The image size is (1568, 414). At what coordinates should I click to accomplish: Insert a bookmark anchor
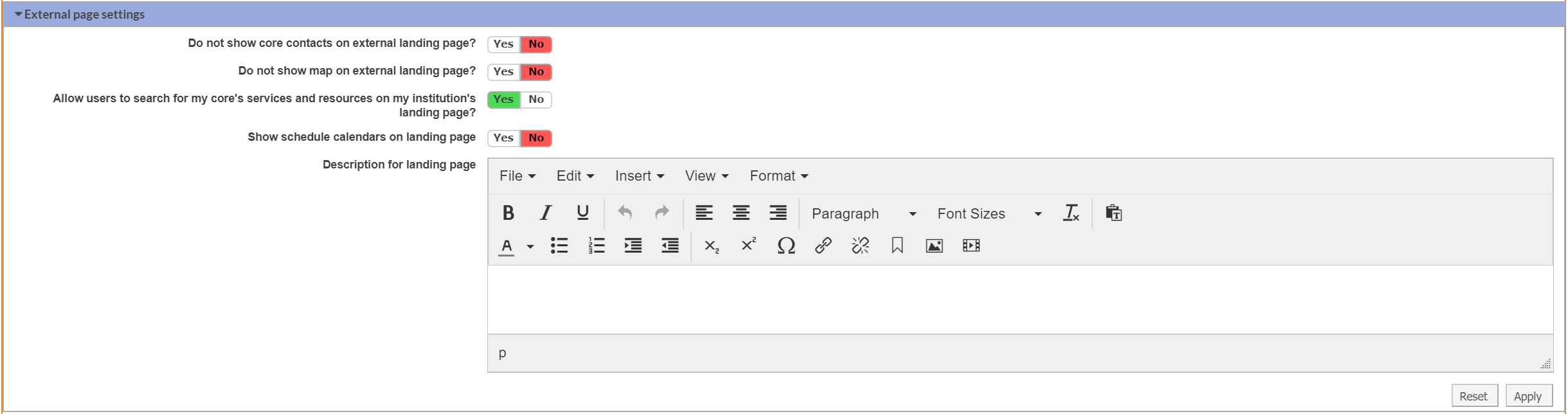(x=897, y=246)
